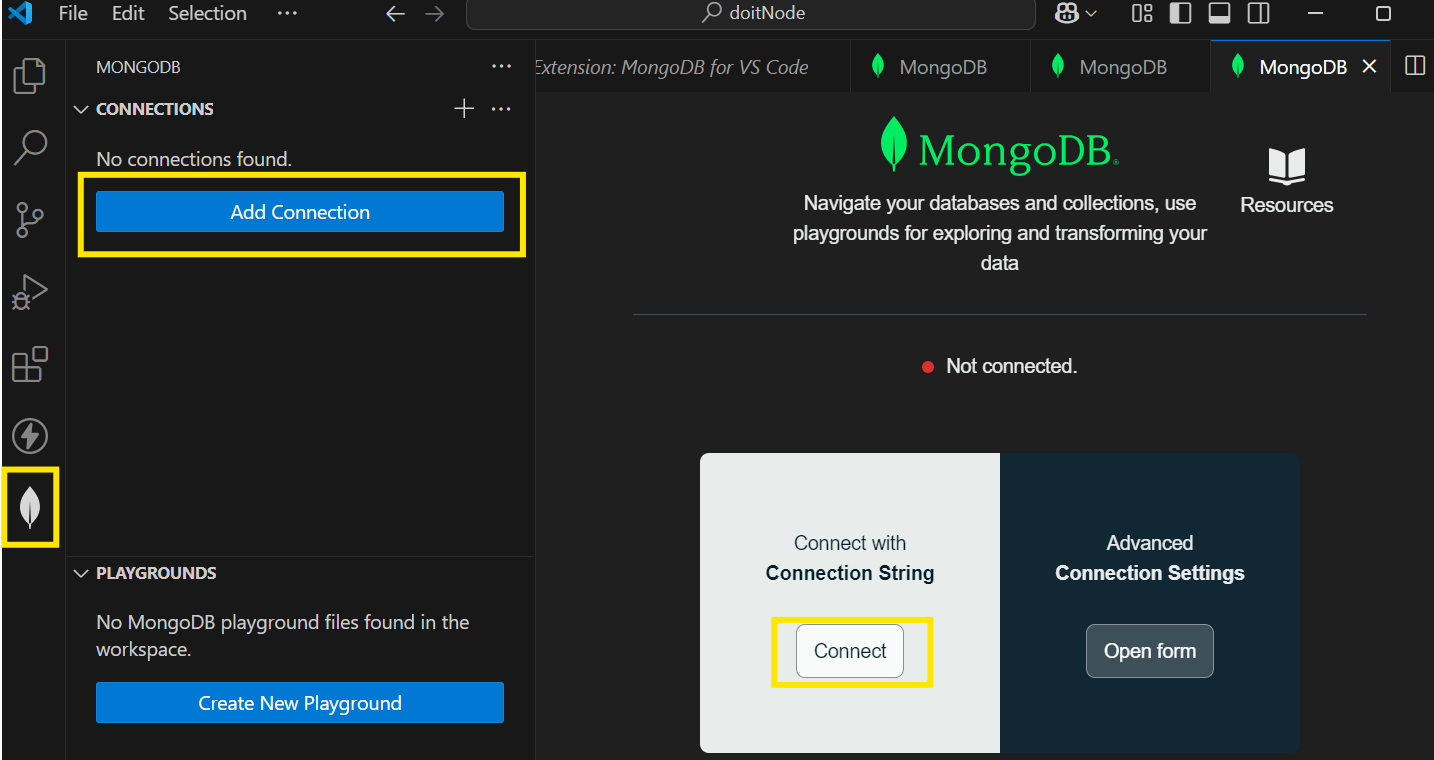Click the doitNode command center search box
This screenshot has width=1434, height=760.
click(x=751, y=14)
